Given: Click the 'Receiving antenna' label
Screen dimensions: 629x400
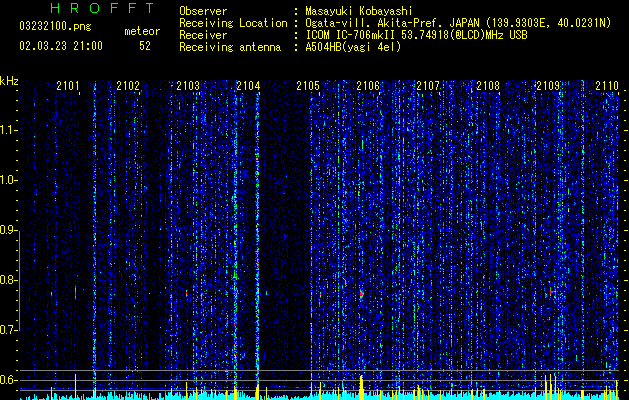Looking at the screenshot, I should [230, 47].
